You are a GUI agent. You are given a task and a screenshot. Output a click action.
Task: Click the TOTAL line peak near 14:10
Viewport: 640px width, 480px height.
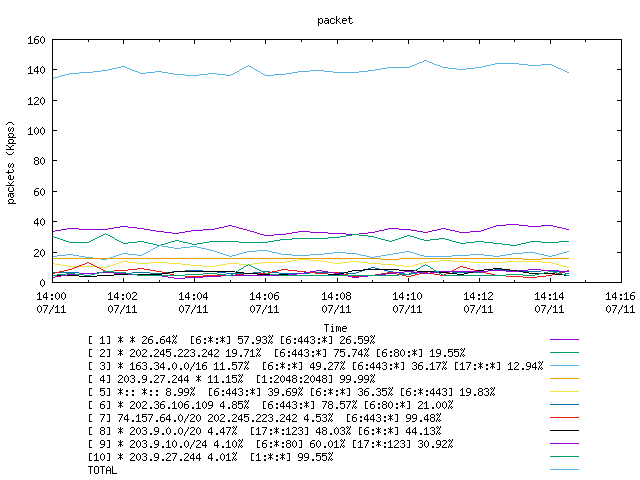coord(425,60)
